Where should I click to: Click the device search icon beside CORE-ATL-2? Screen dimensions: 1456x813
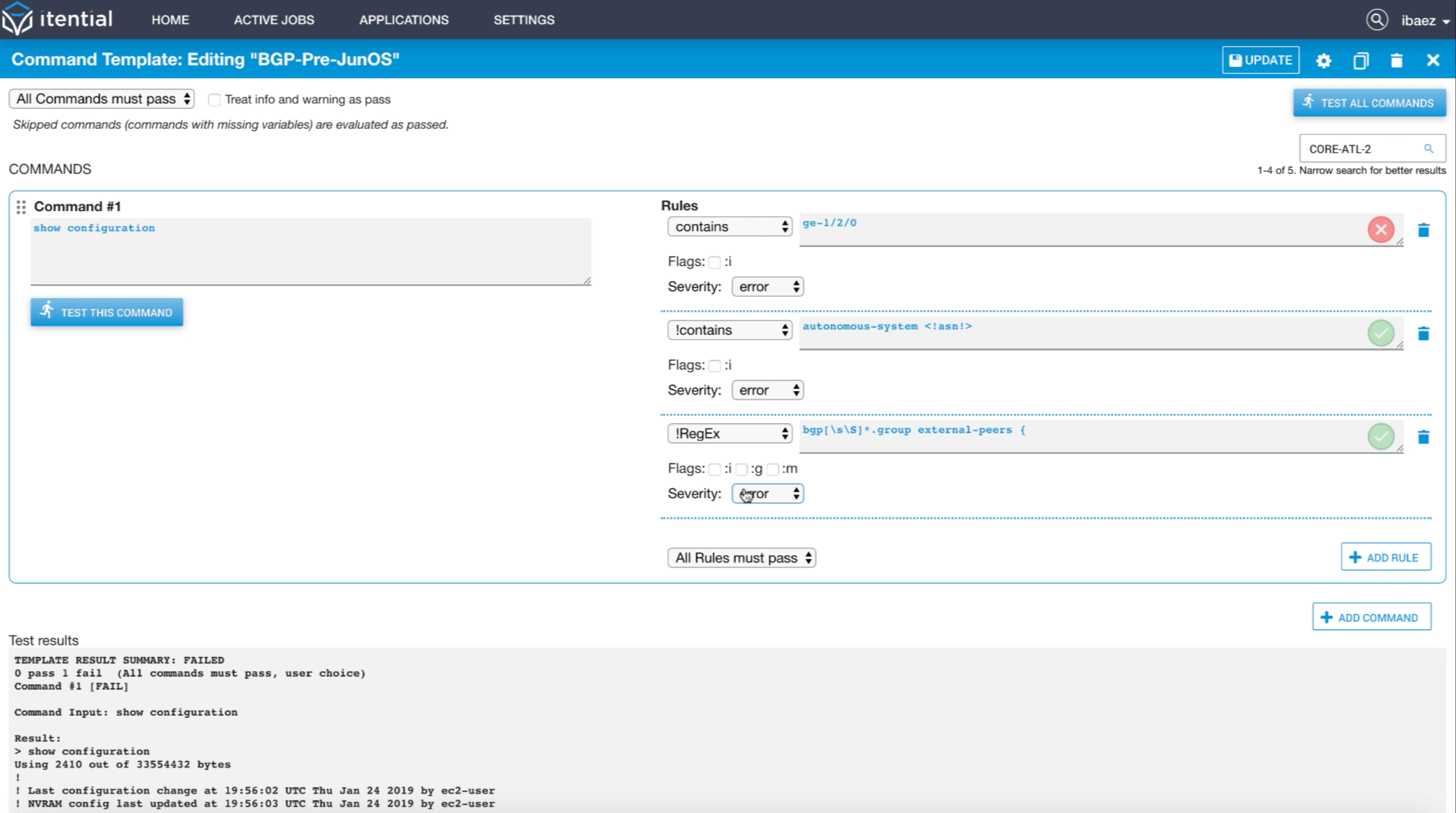[1428, 149]
